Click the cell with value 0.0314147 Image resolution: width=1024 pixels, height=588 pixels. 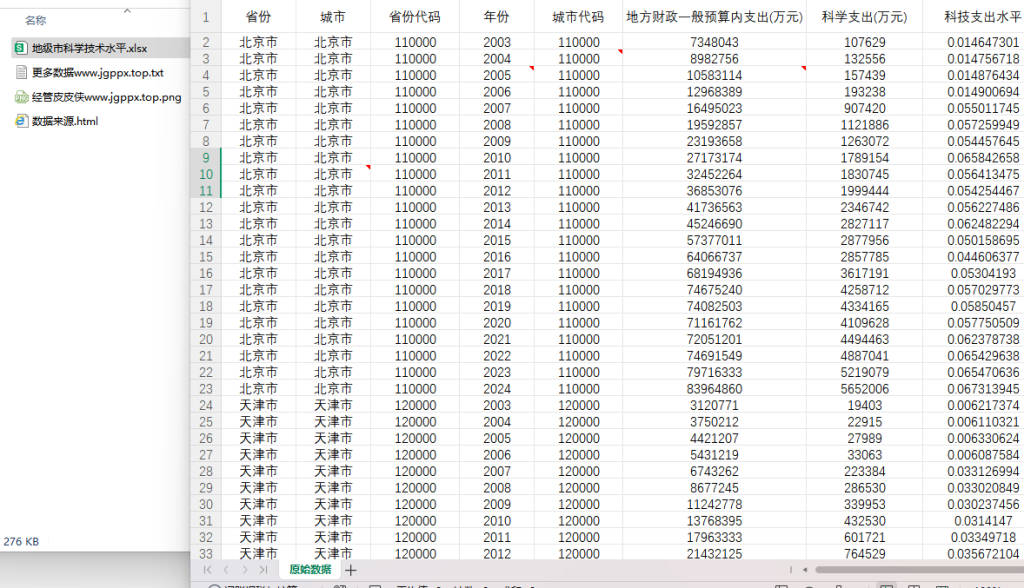[x=974, y=521]
